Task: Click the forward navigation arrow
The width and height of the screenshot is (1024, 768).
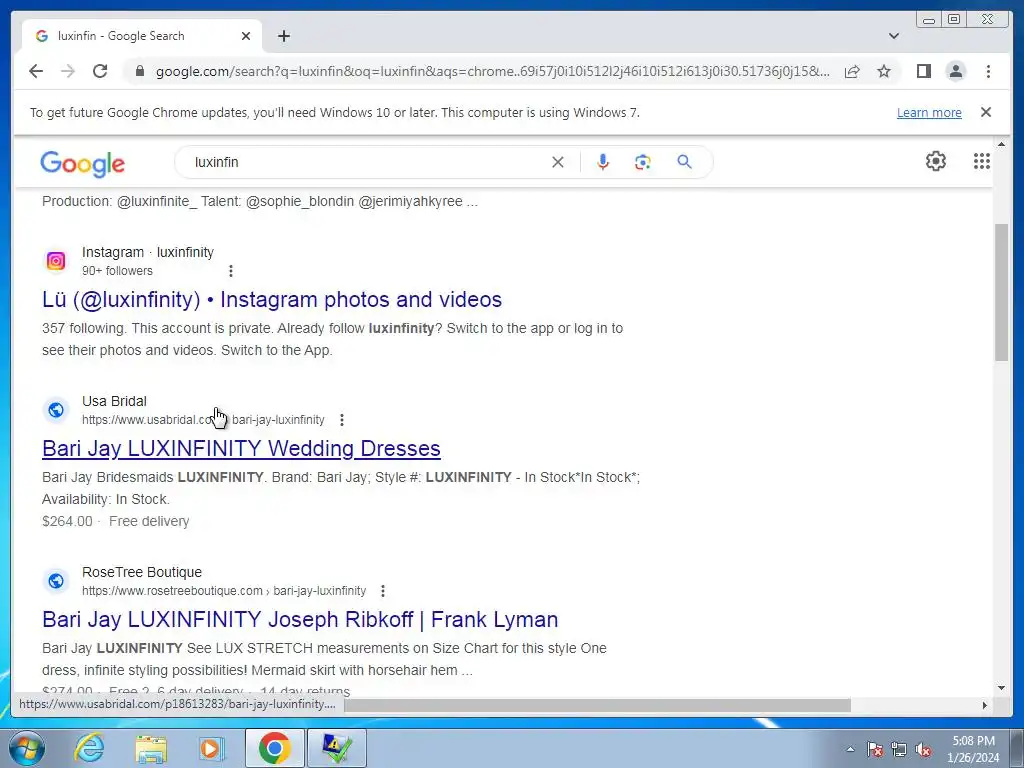Action: pos(68,71)
